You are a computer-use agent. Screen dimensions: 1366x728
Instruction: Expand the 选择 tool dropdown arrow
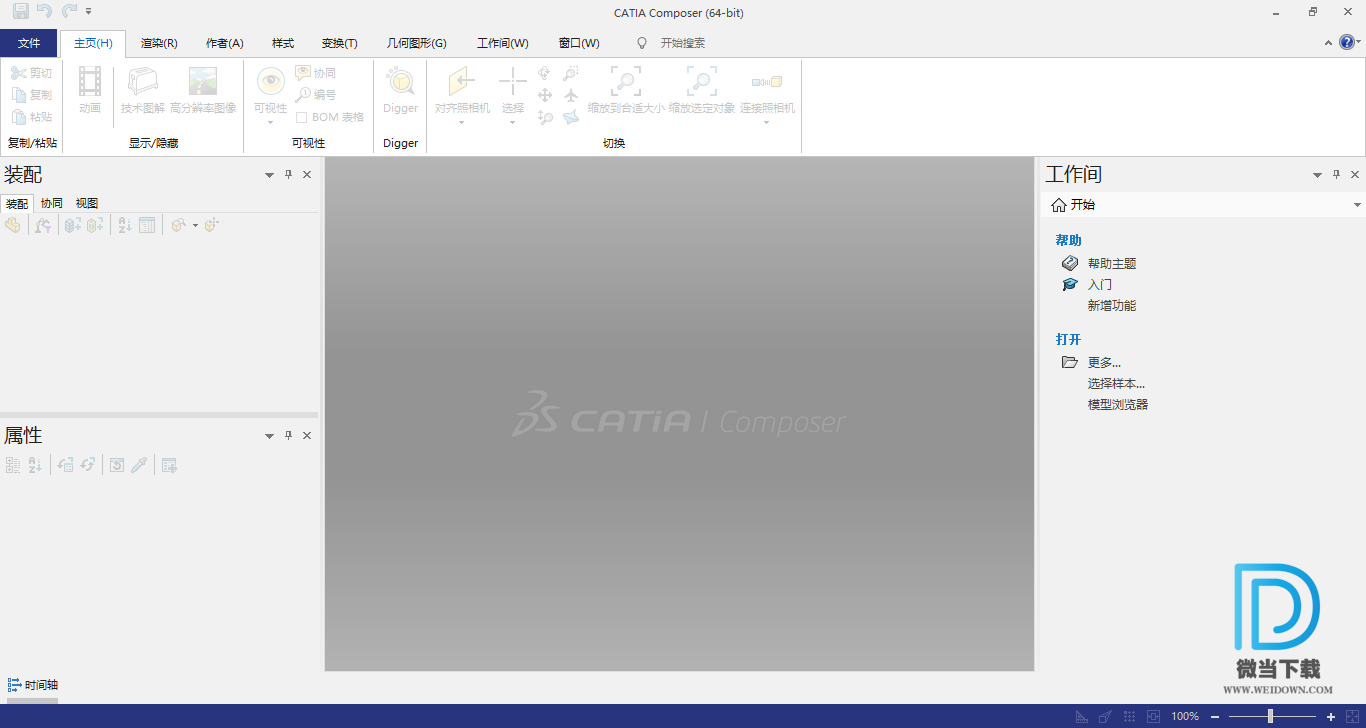tap(513, 122)
